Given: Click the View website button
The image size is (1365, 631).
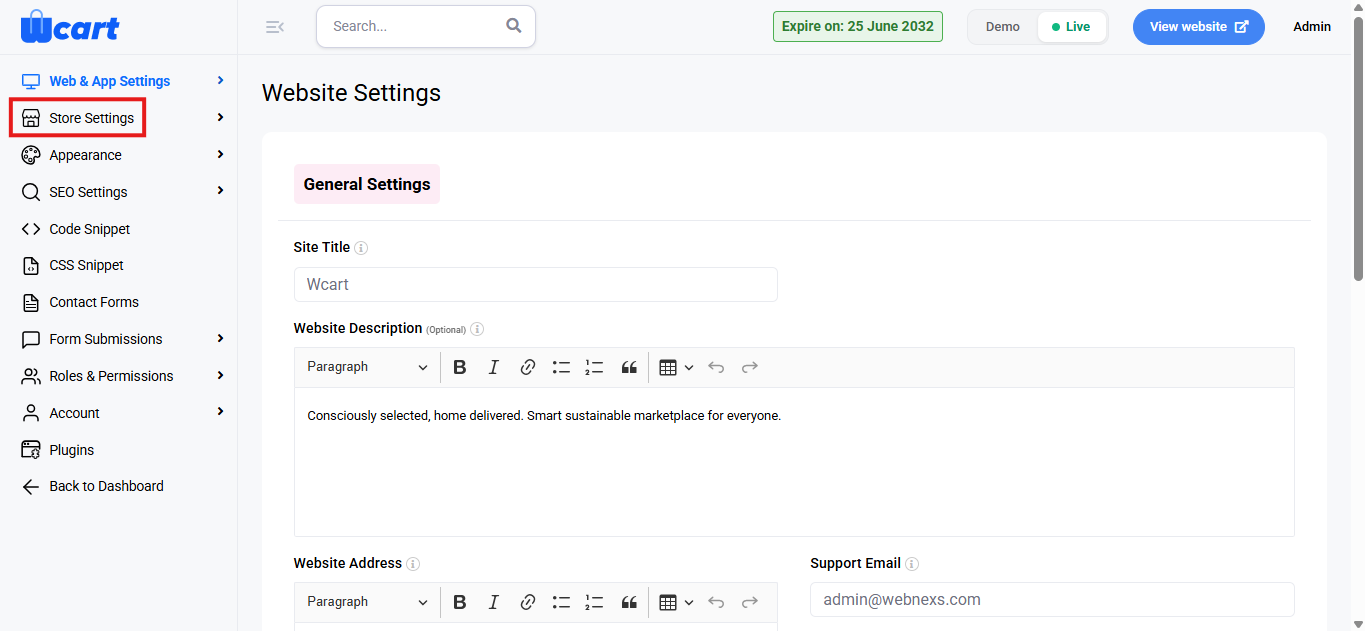Looking at the screenshot, I should coord(1199,27).
